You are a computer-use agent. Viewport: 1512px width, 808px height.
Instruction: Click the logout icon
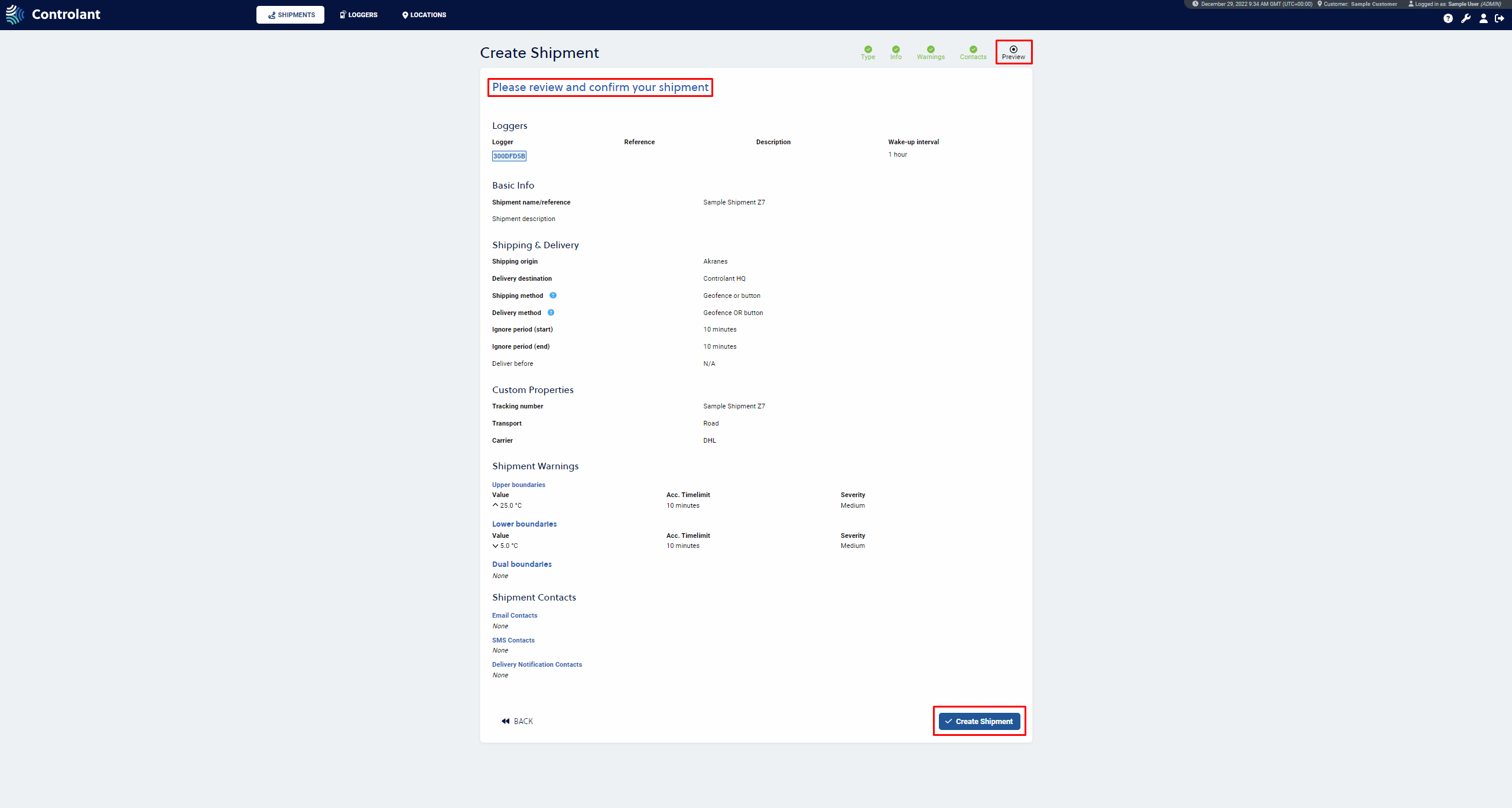[x=1500, y=18]
